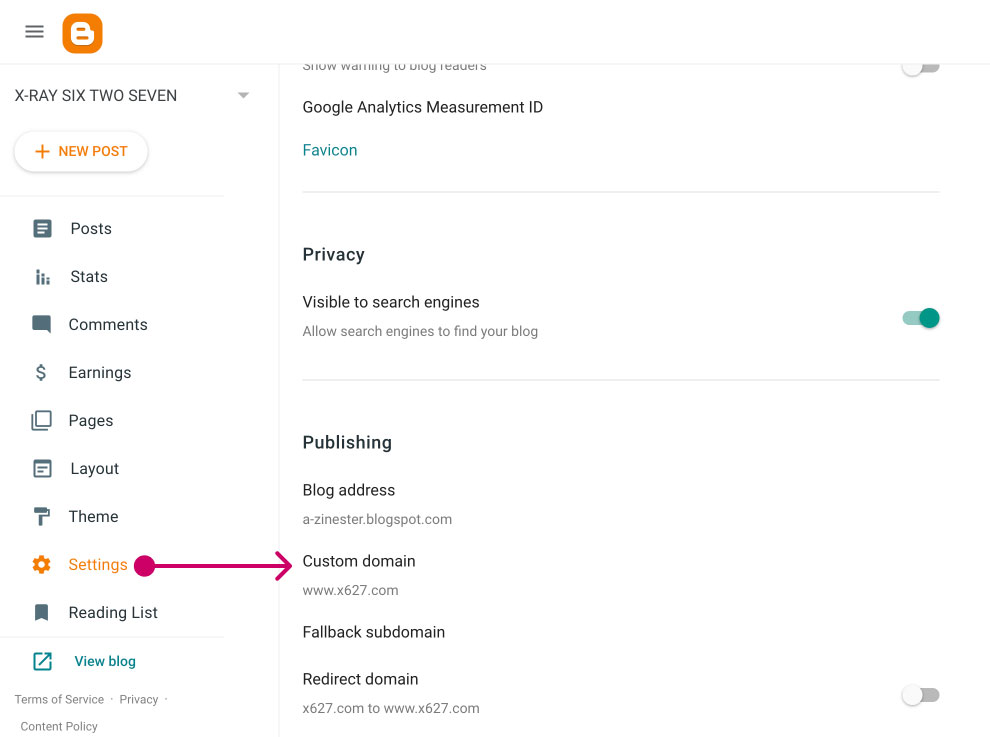This screenshot has width=990, height=737.
Task: Open the View blog link
Action: click(104, 661)
